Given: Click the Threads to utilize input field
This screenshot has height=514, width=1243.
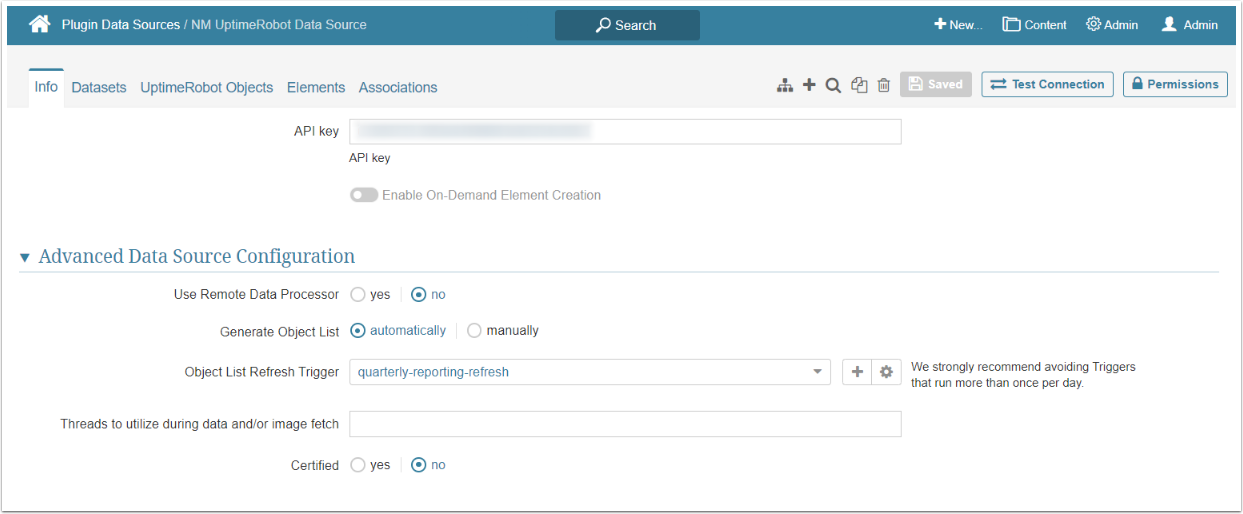Looking at the screenshot, I should [x=625, y=424].
